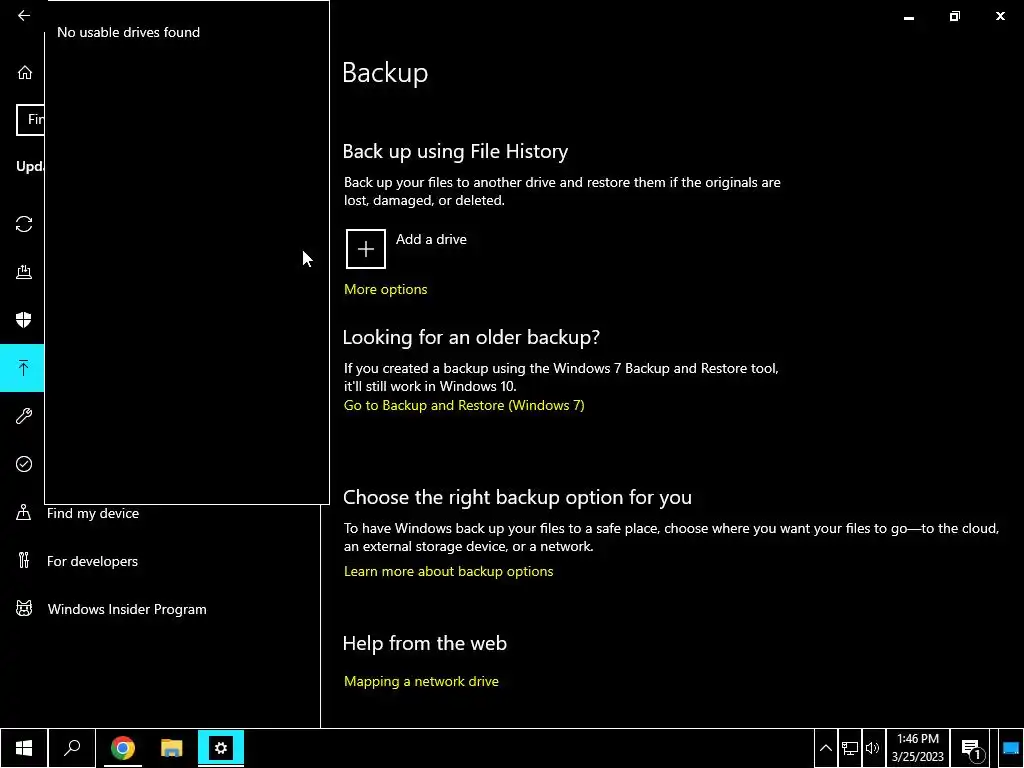Select the Backup upward-arrow sidebar icon
Viewport: 1024px width, 768px height.
(x=24, y=368)
